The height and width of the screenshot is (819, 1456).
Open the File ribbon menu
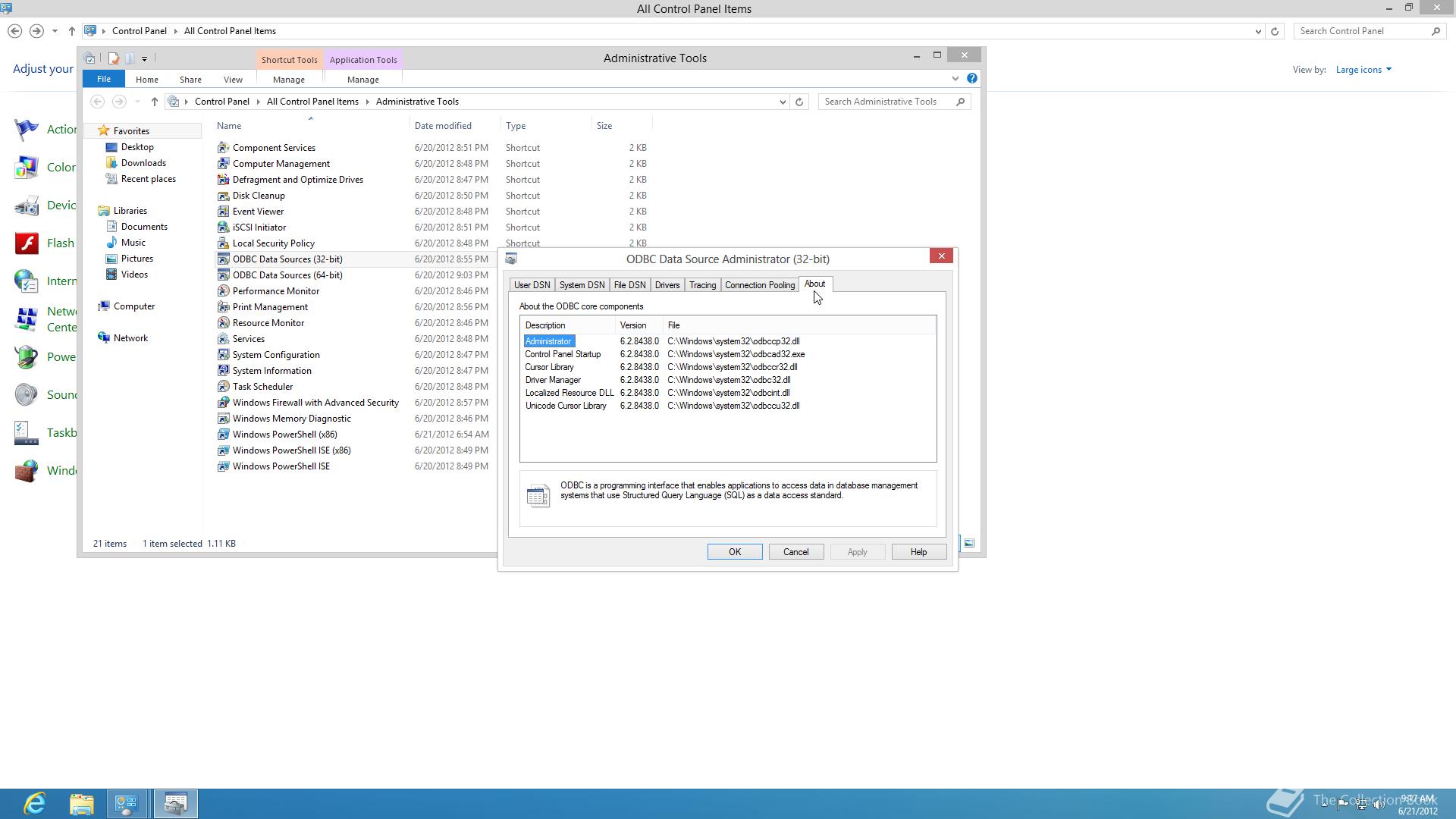click(104, 79)
